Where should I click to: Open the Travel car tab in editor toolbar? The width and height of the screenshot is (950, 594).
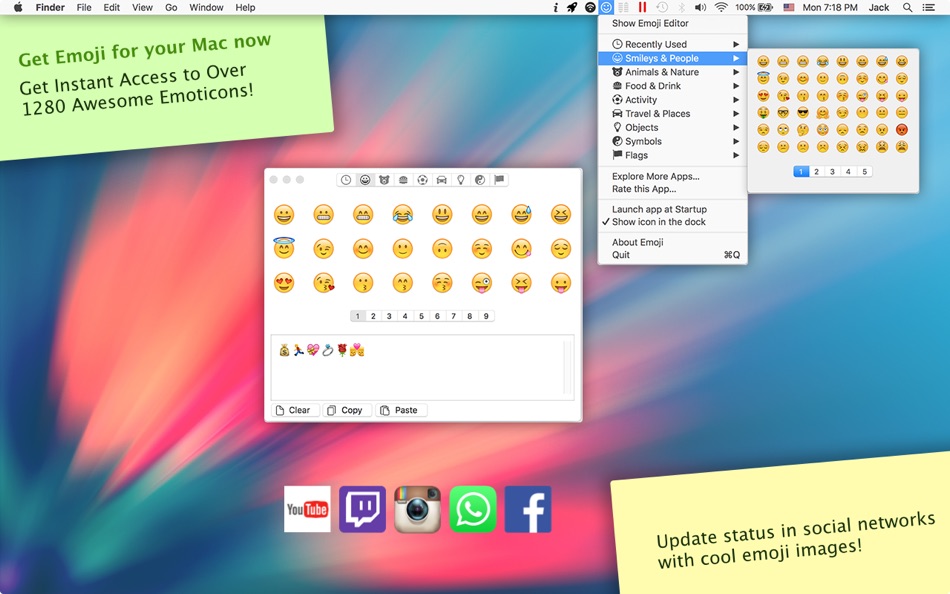(x=442, y=180)
